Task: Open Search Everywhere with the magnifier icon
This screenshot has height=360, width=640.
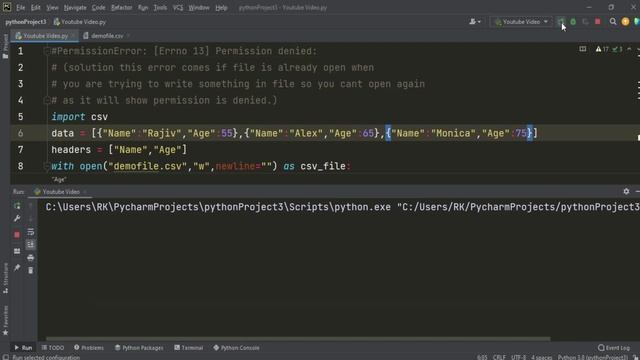Action: pyautogui.click(x=613, y=22)
